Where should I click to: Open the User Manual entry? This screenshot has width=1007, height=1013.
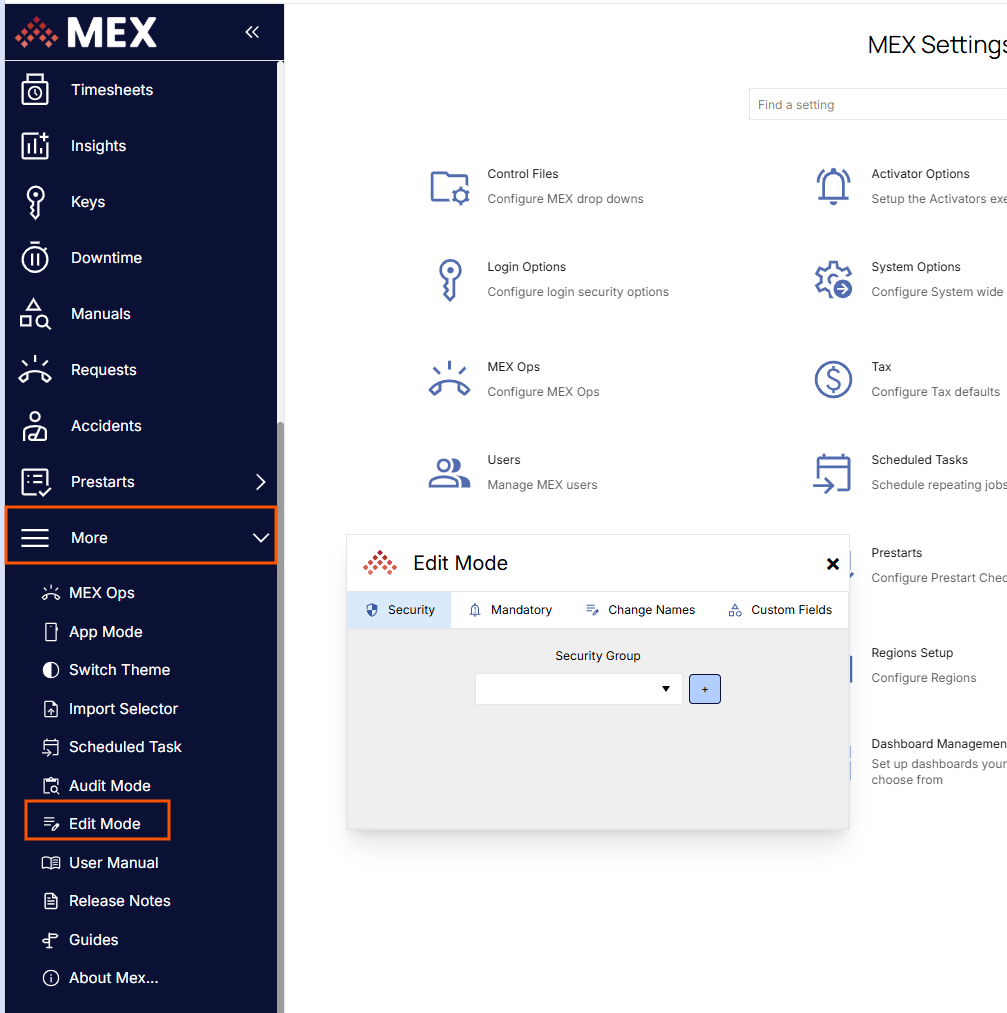(113, 862)
